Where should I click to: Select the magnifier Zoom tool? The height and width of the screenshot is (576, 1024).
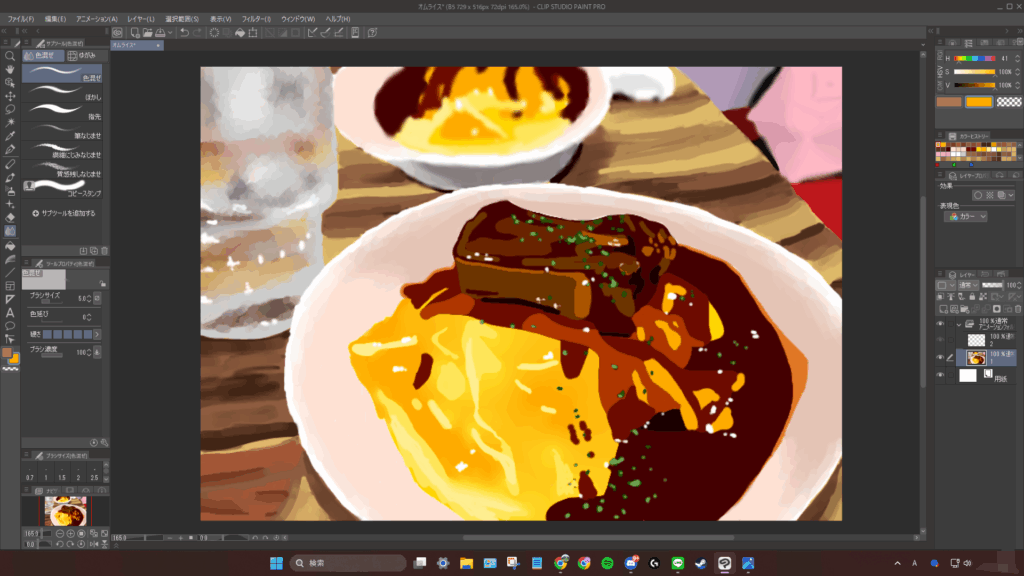[10, 56]
